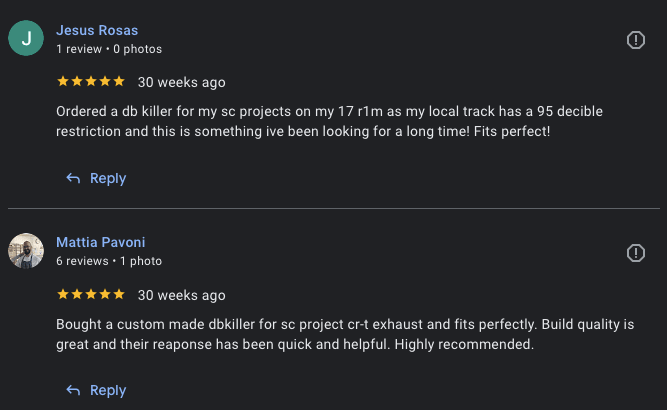
Task: Click the last star in Mattia Pavoni's rating
Action: coord(119,294)
